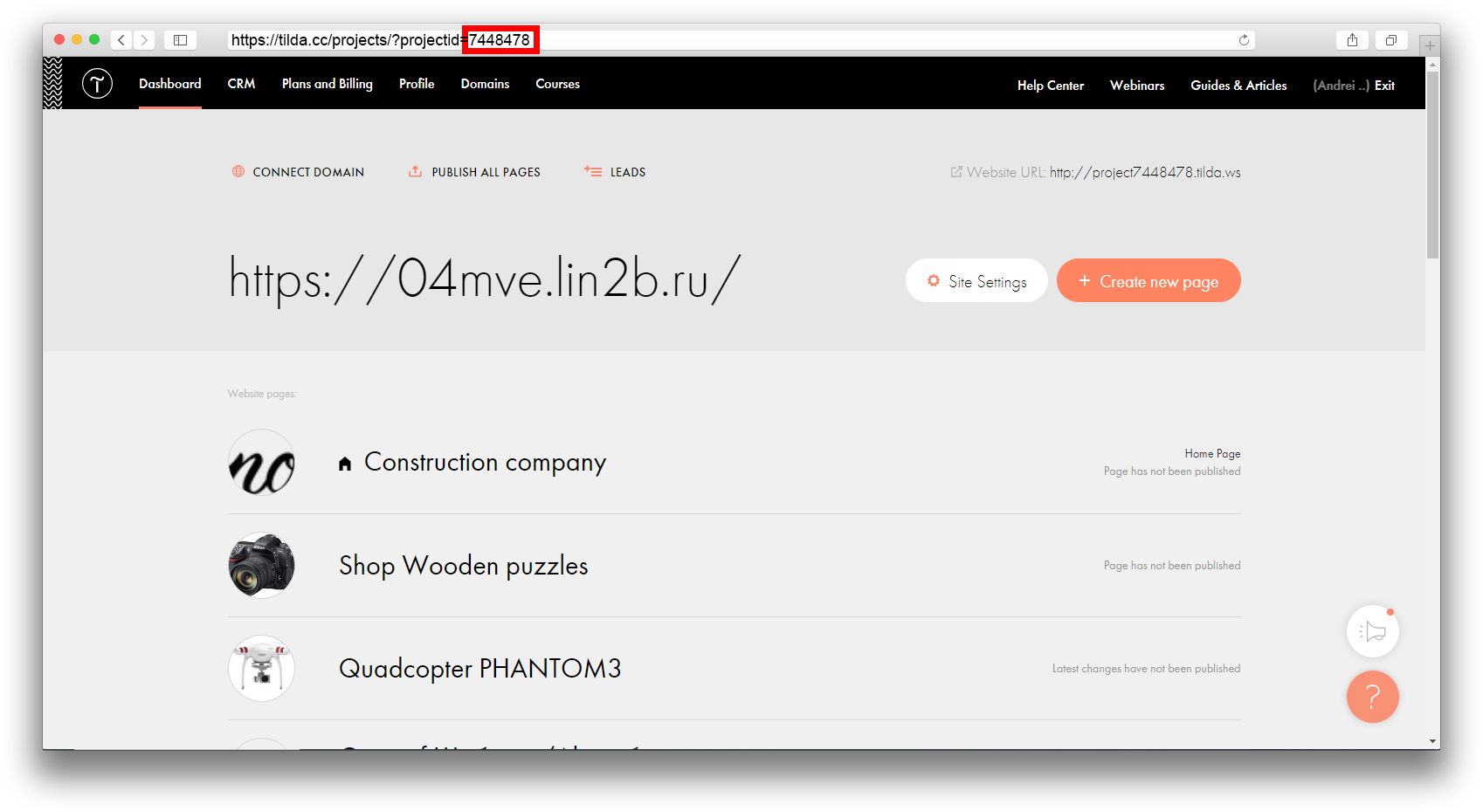Open new tab plus button
This screenshot has width=1483, height=812.
click(1430, 45)
